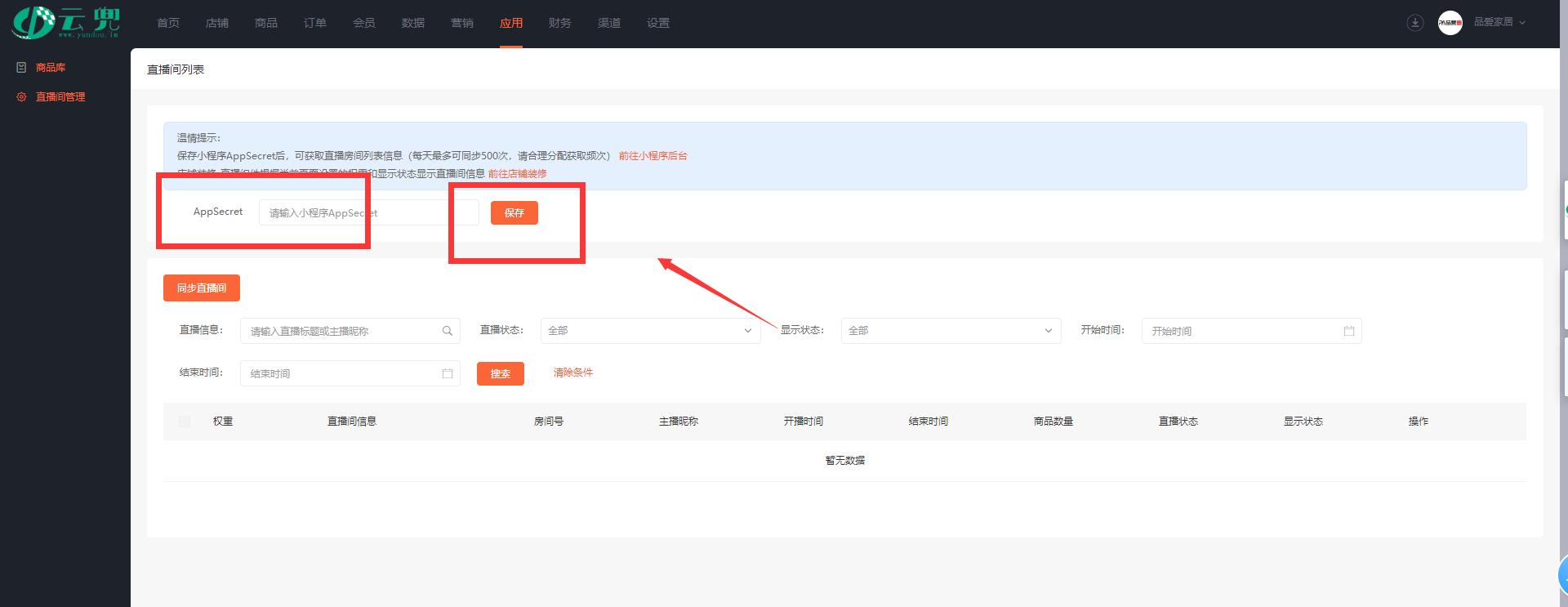Expand the 直播状态 dropdown

[x=650, y=331]
